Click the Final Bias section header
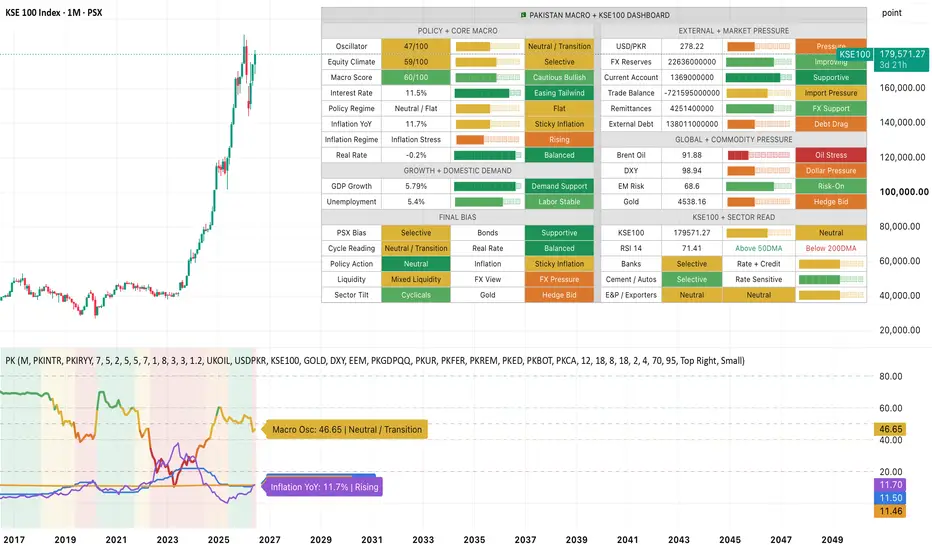This screenshot has height=550, width=932. point(457,218)
